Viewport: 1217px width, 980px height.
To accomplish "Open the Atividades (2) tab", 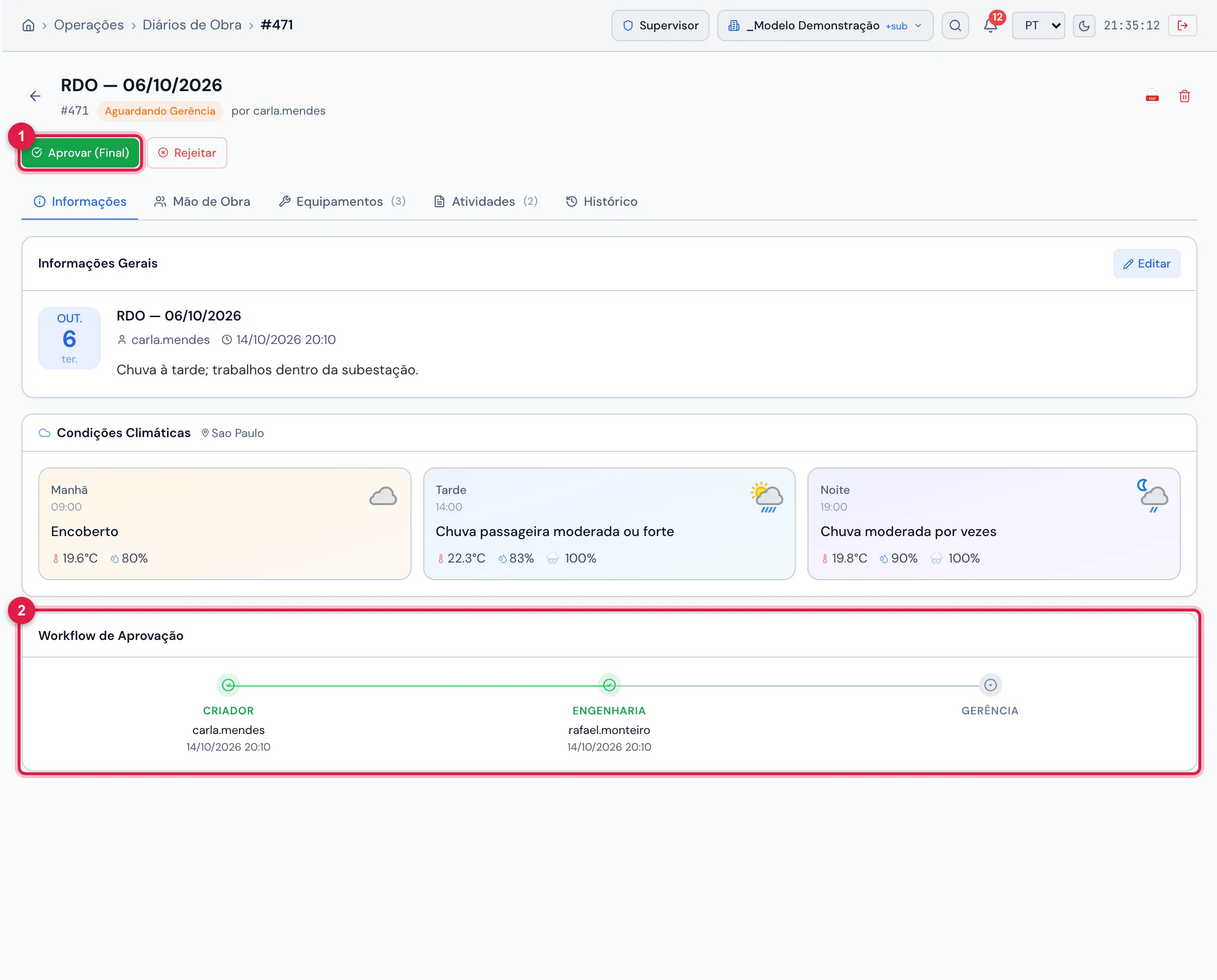I will point(486,201).
